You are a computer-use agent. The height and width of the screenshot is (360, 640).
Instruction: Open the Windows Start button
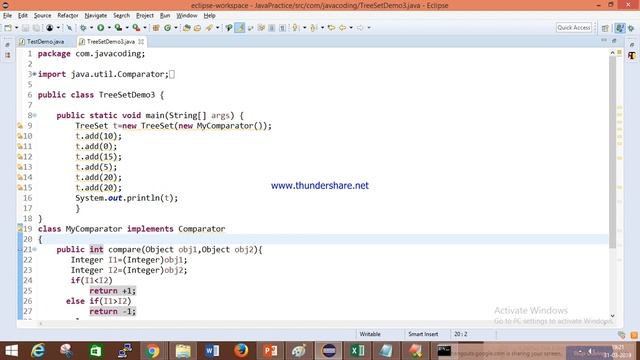click(x=11, y=351)
